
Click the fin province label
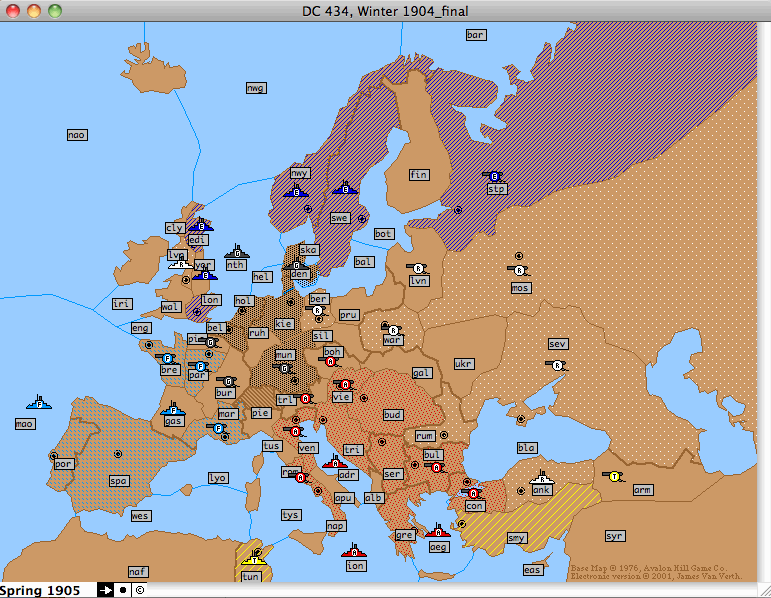(x=419, y=175)
